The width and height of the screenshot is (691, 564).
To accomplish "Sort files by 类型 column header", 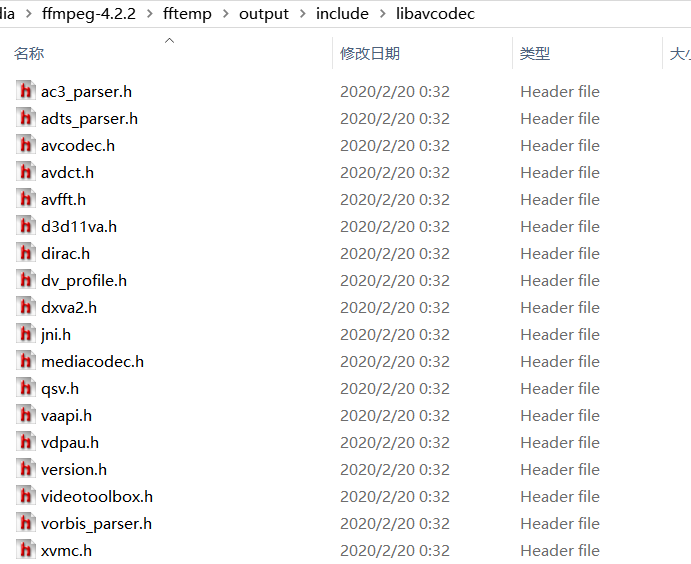I will point(535,54).
